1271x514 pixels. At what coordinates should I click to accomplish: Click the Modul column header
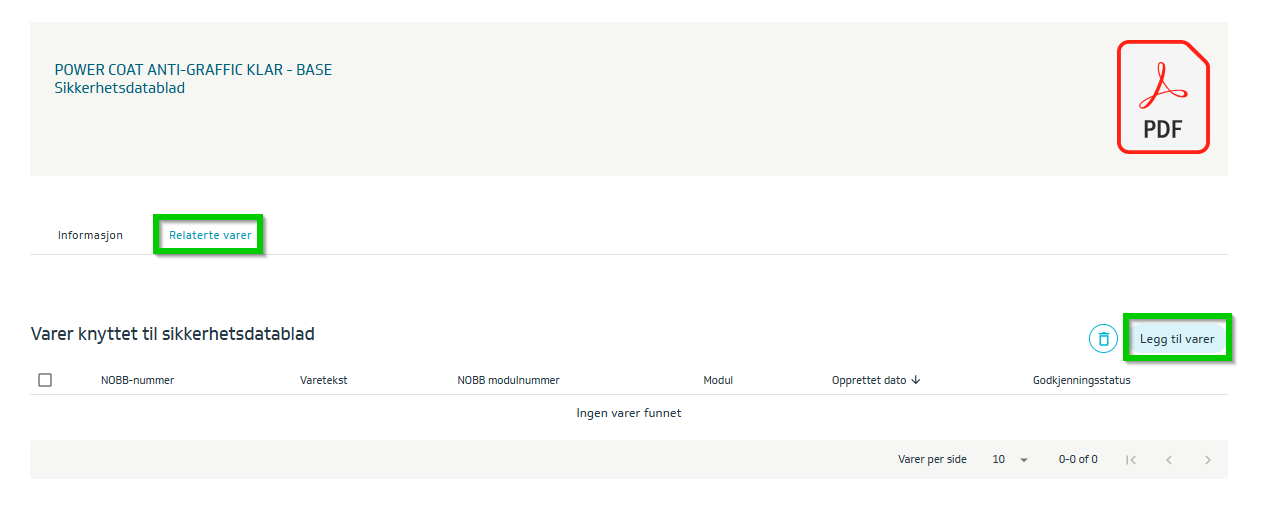[x=718, y=380]
